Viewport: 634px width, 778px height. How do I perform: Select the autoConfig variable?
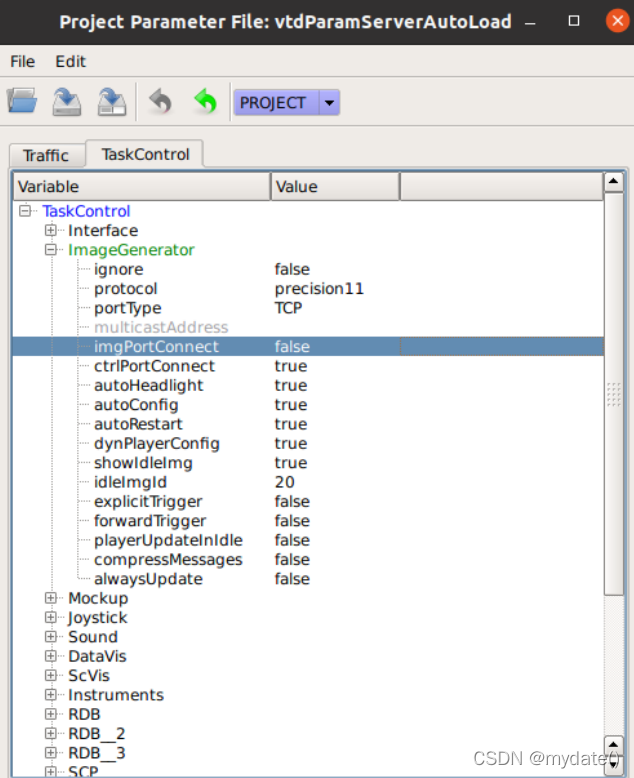(136, 404)
